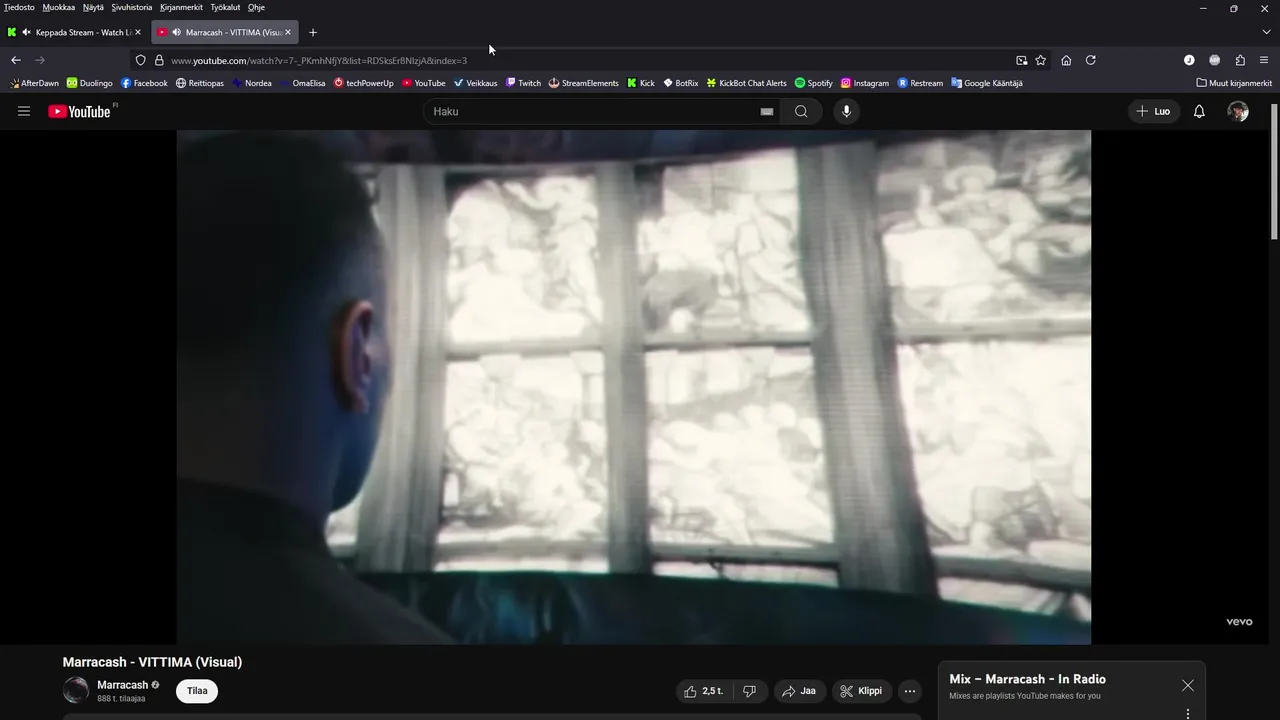The image size is (1280, 720).
Task: Select the Marracash - VITTIMA tab
Action: pos(225,32)
